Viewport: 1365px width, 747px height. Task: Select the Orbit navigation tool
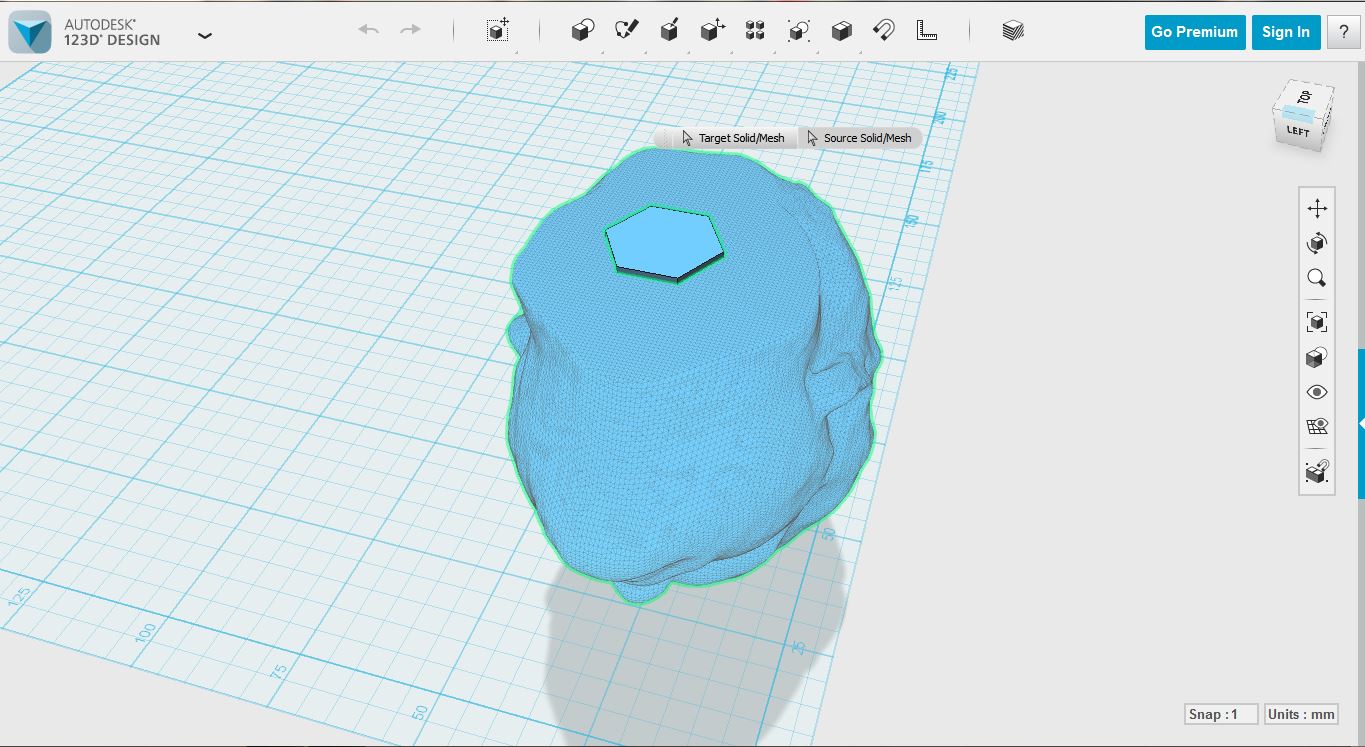click(1317, 243)
